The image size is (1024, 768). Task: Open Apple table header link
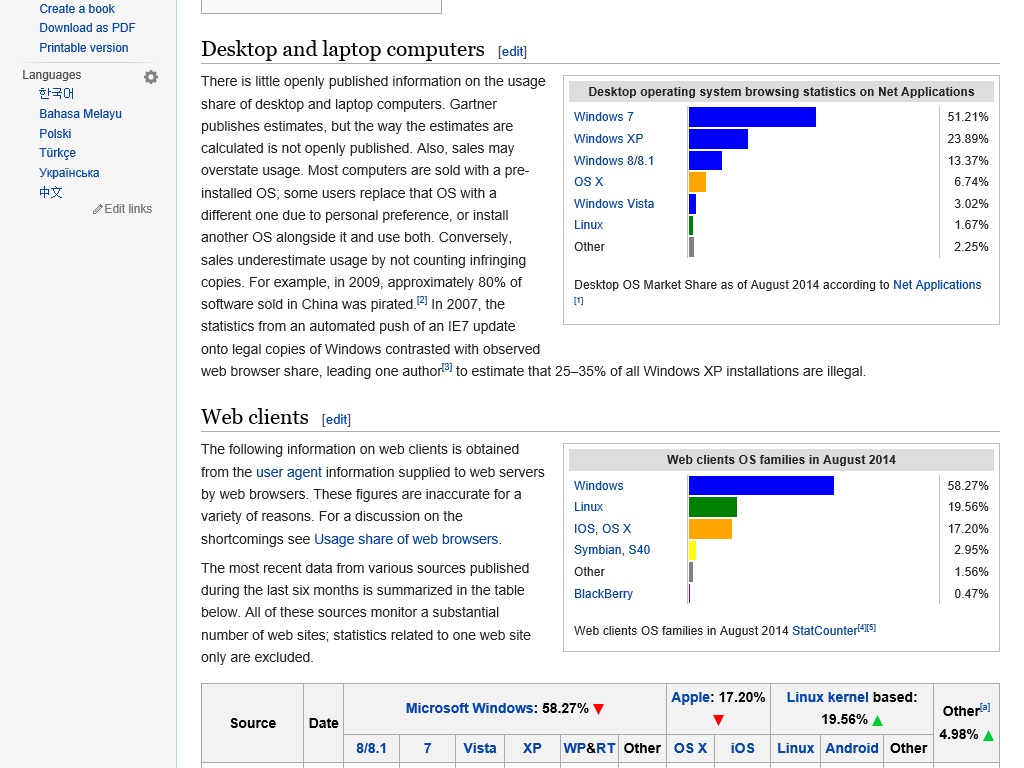690,697
